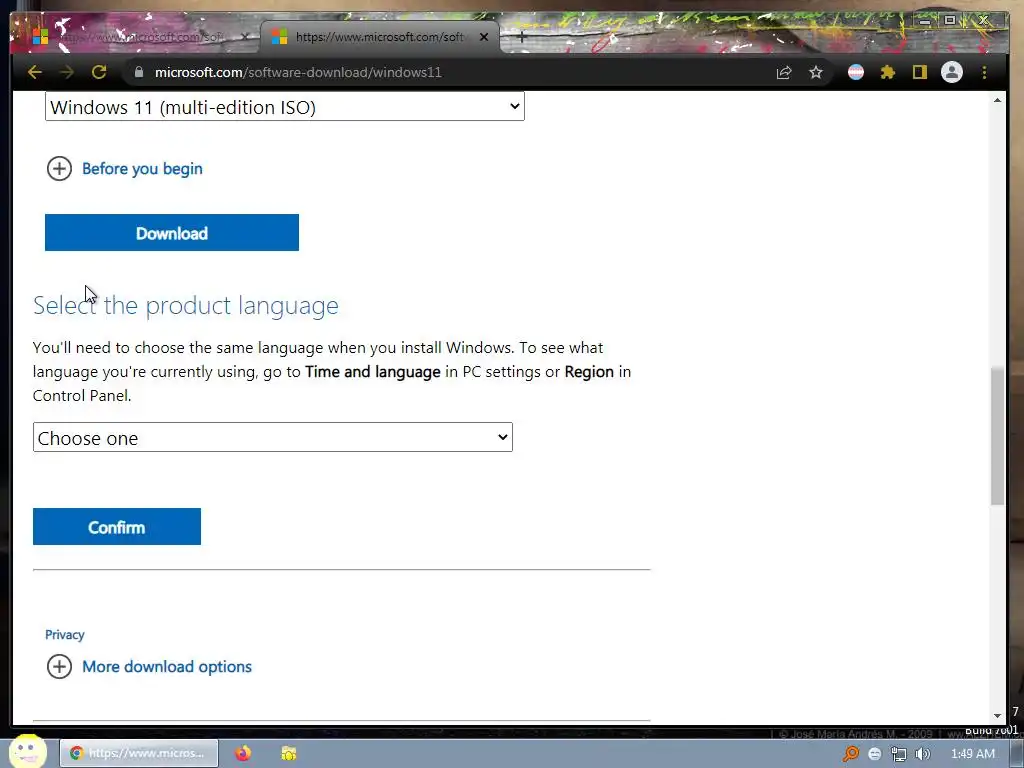Close the first background tab
The height and width of the screenshot is (768, 1024).
pos(245,37)
